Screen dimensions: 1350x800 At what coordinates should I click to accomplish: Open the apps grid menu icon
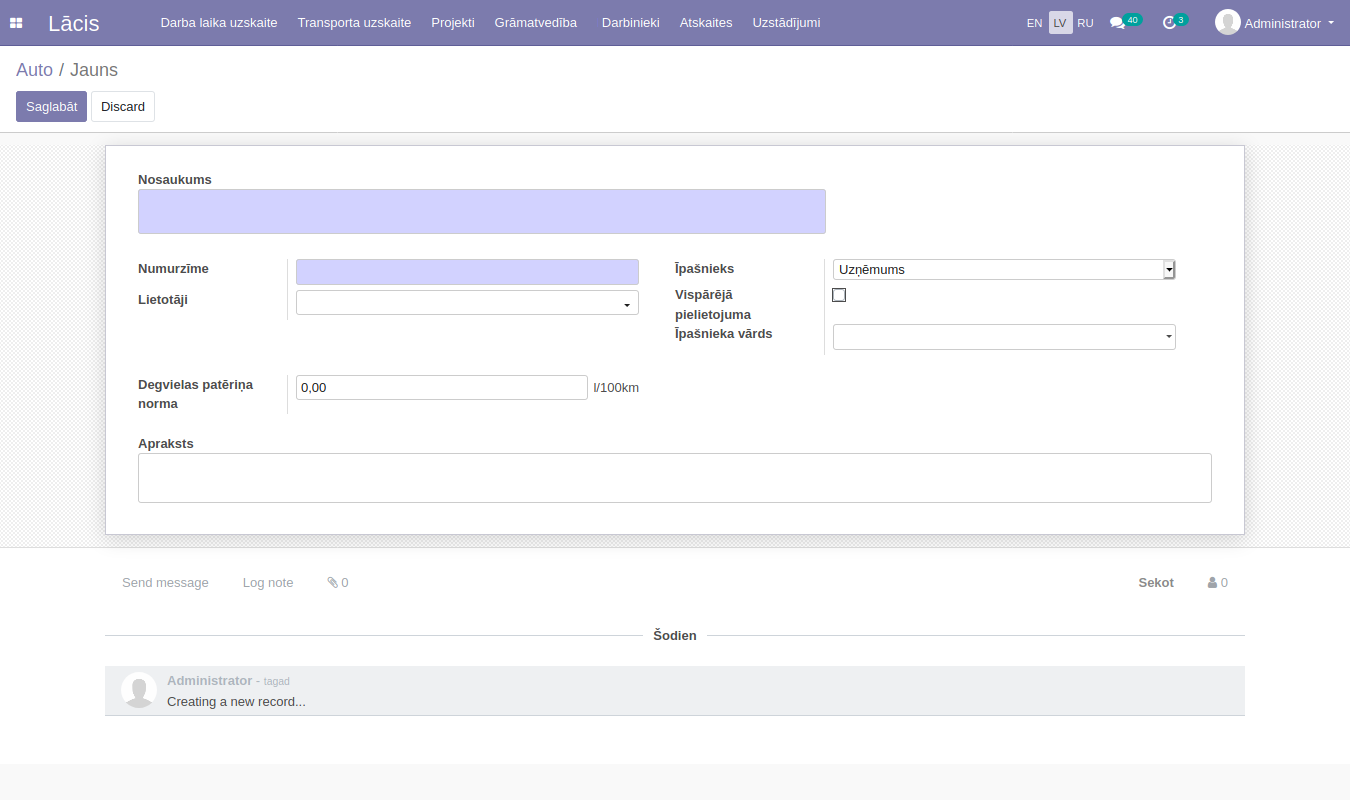coord(16,23)
